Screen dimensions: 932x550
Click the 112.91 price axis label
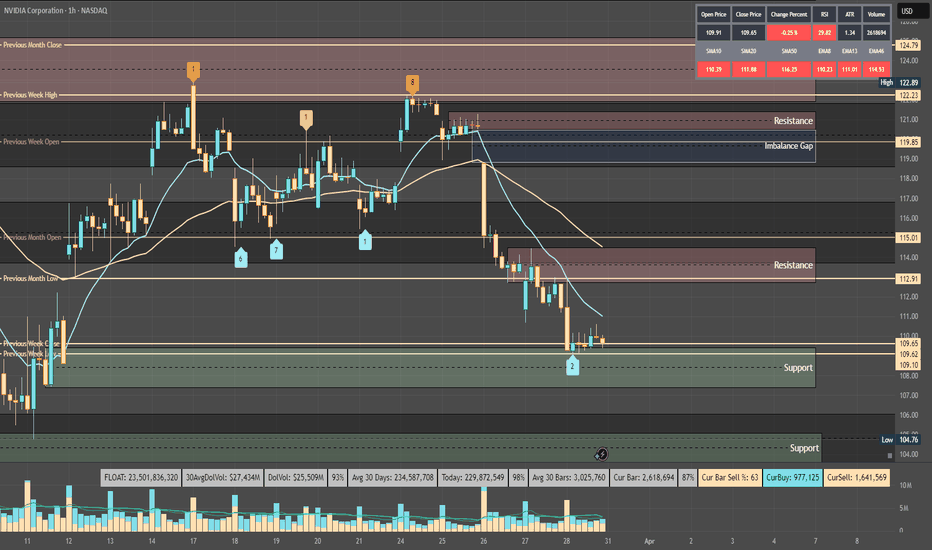coord(908,279)
